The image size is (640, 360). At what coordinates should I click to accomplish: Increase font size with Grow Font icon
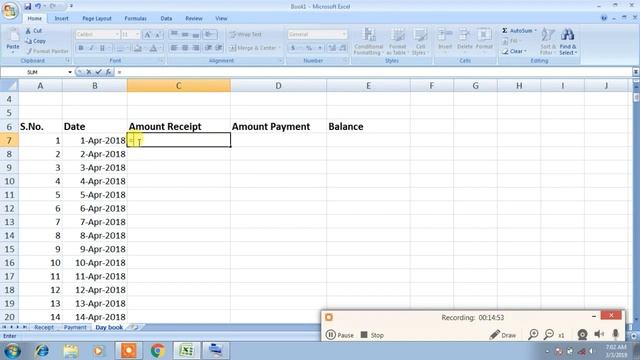148,35
